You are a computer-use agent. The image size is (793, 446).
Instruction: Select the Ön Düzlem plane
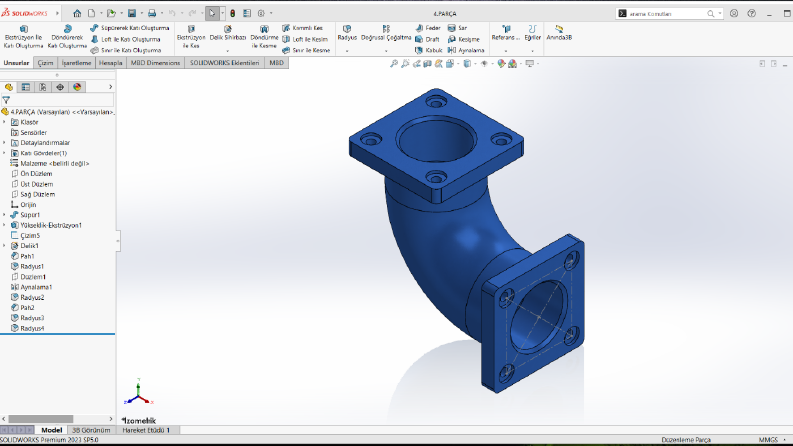click(x=36, y=173)
